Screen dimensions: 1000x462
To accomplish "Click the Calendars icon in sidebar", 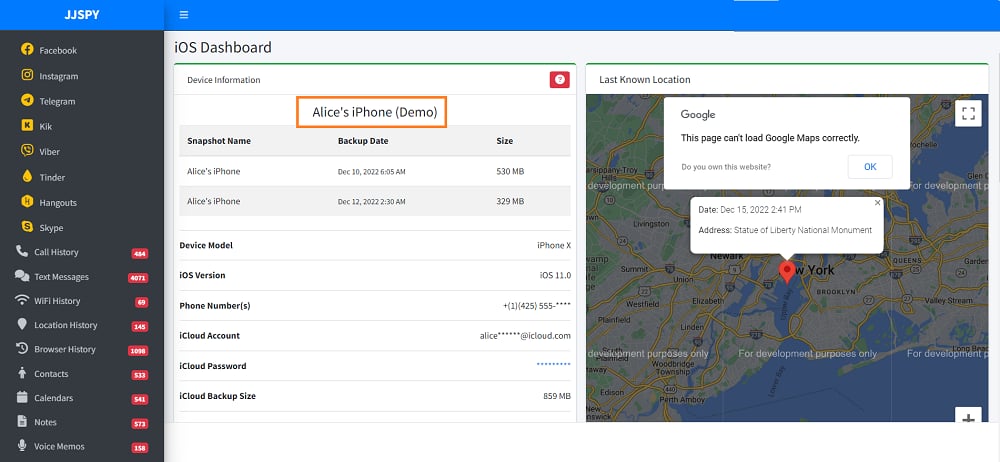I will coord(22,397).
